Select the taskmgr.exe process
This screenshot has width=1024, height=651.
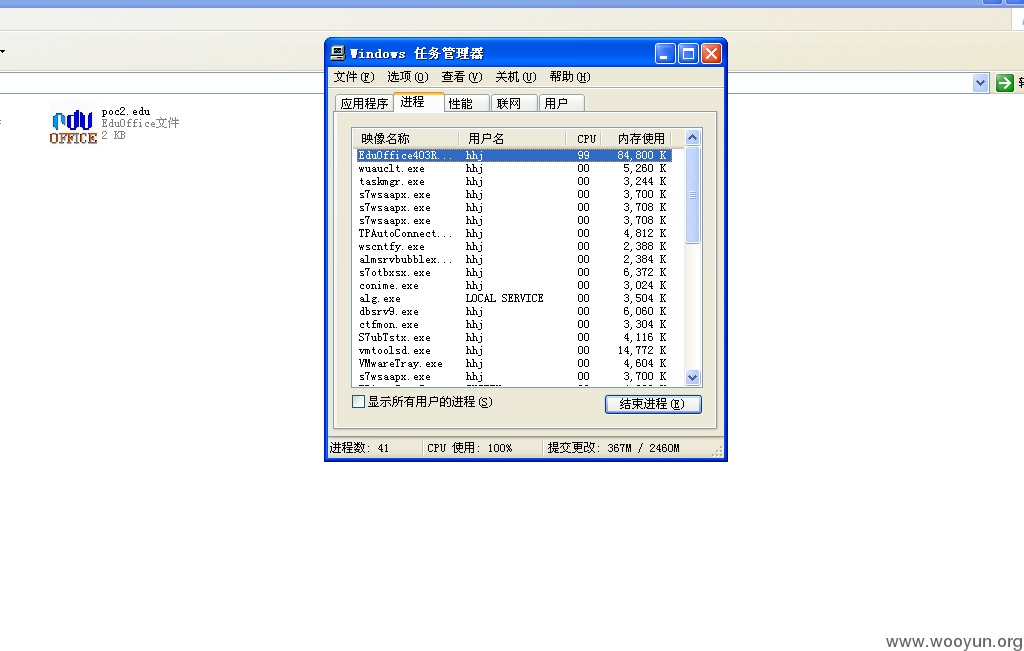click(x=392, y=182)
